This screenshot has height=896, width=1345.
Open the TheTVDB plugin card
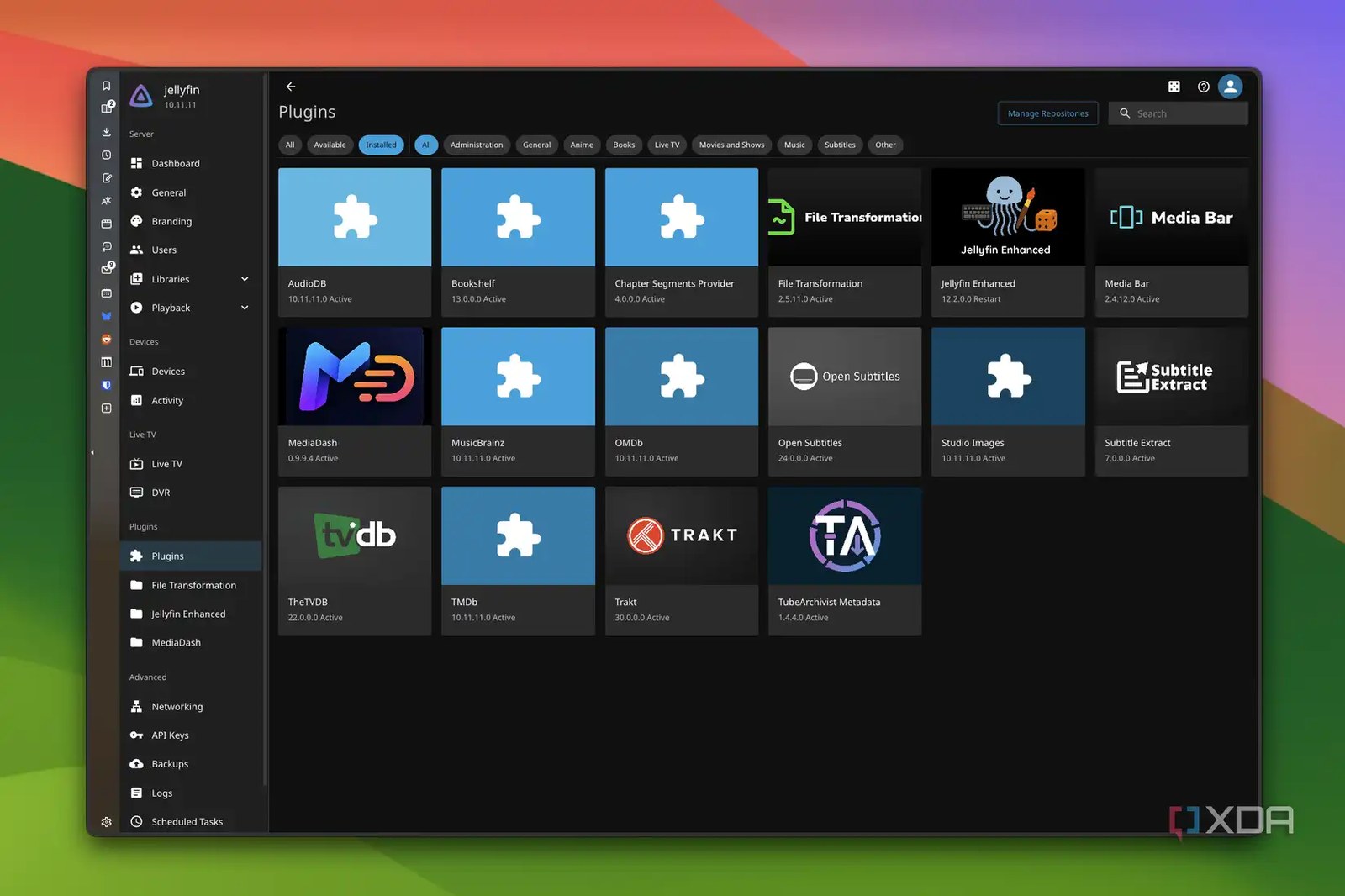[x=355, y=561]
